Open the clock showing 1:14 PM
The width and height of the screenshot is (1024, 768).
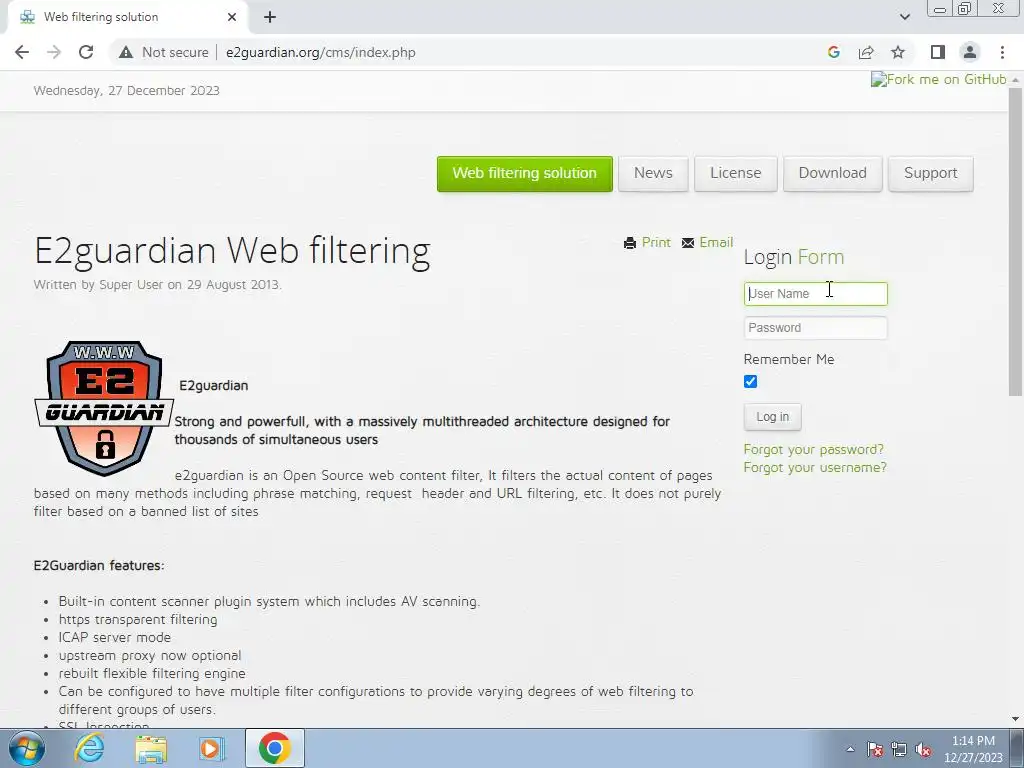(973, 749)
